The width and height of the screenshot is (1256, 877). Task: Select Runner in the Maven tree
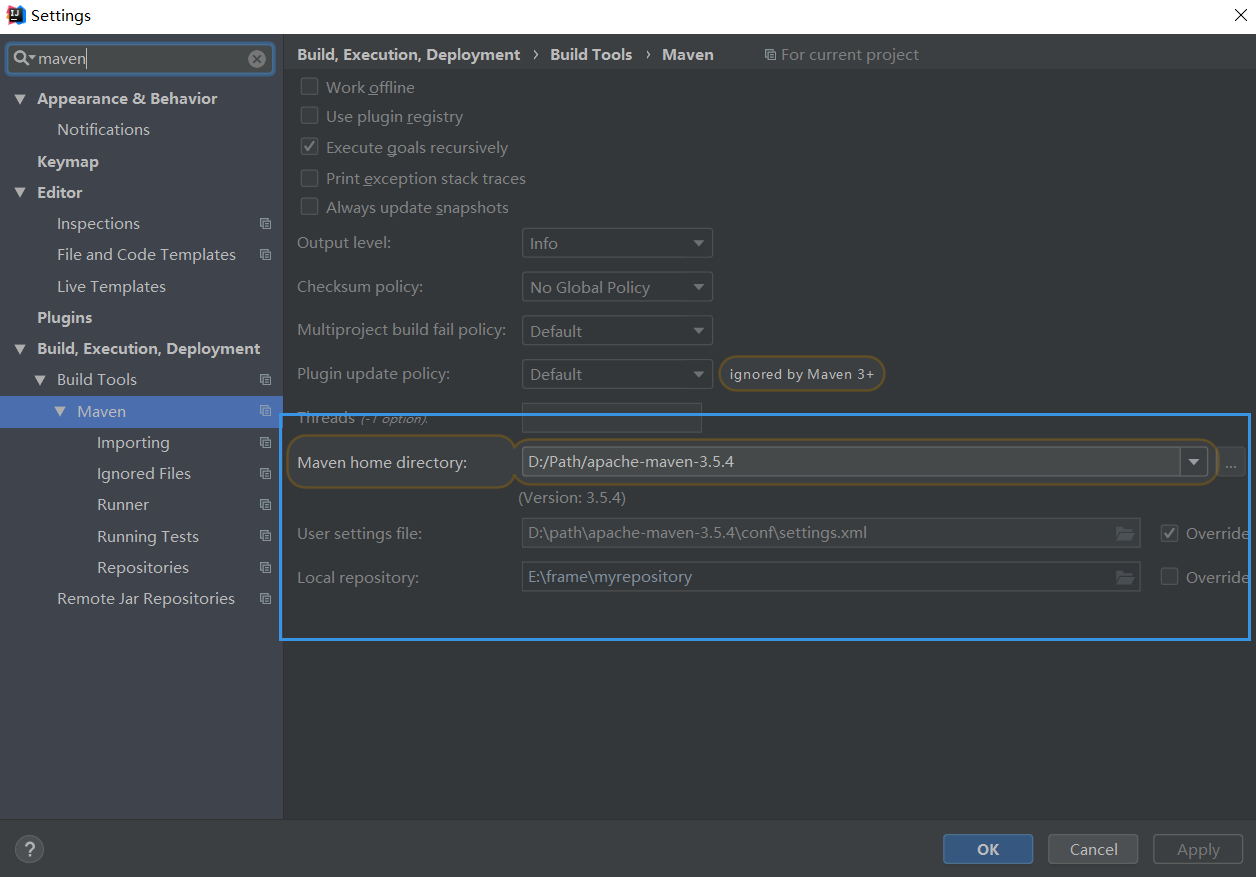pos(122,504)
